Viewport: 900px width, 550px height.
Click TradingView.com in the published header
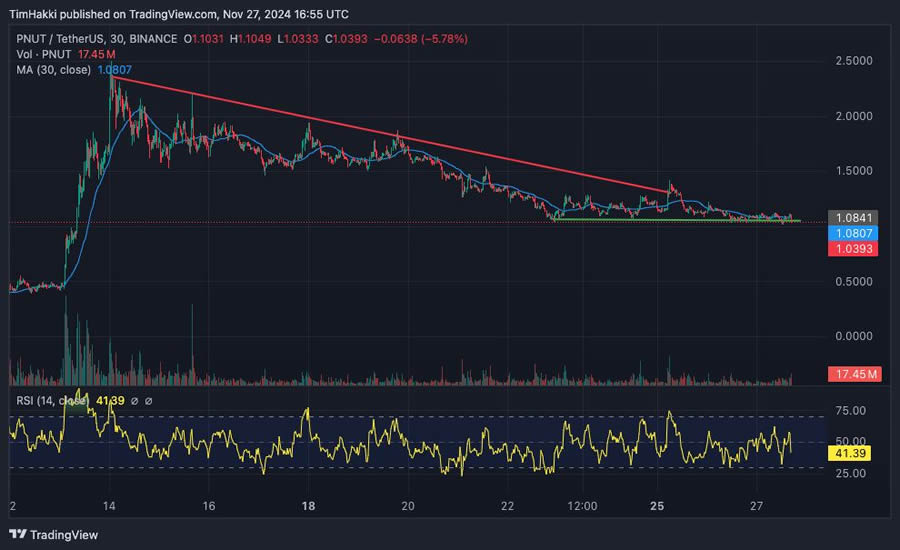(173, 15)
